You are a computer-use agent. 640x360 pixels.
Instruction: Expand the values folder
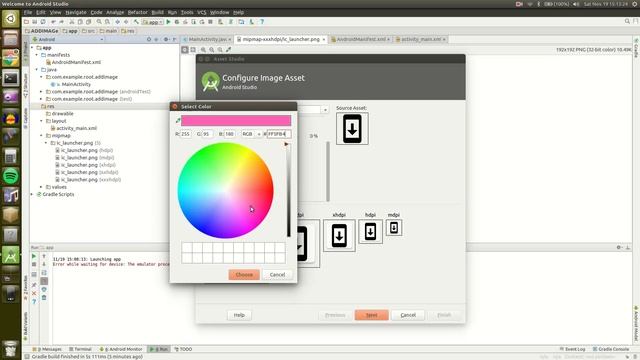tap(41, 187)
